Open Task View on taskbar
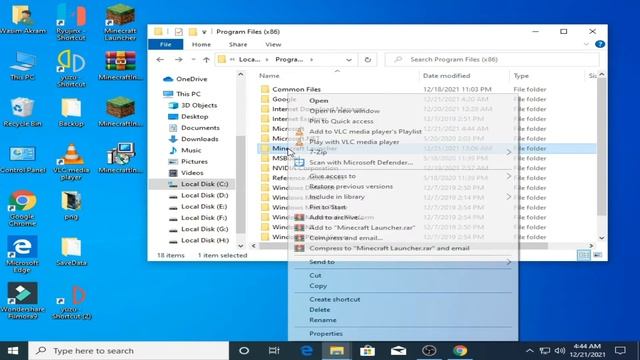This screenshot has width=640, height=360. click(x=274, y=351)
